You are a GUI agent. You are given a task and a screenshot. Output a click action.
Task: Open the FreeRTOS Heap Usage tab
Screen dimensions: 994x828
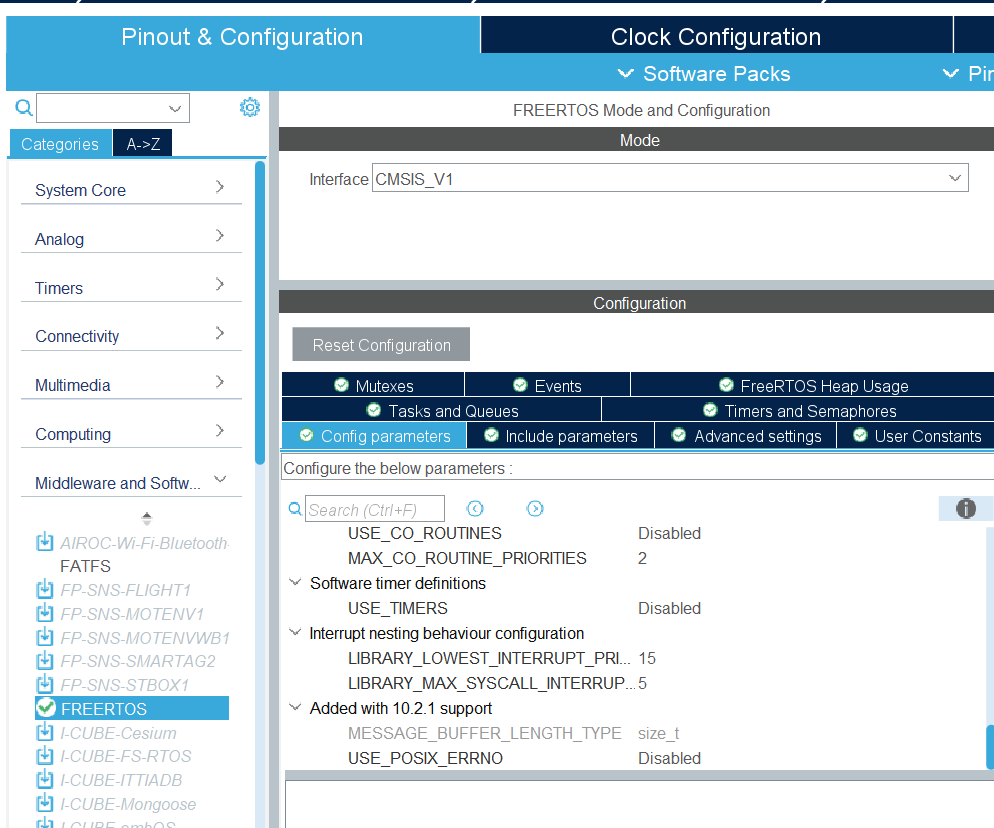click(x=813, y=385)
